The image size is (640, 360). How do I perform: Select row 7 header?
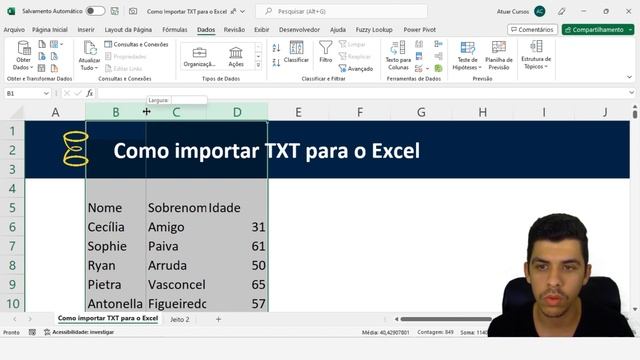coord(12,246)
